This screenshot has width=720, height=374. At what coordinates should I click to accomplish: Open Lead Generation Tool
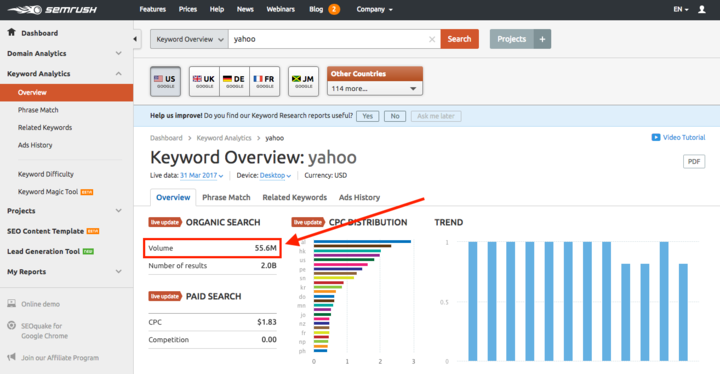coord(43,251)
